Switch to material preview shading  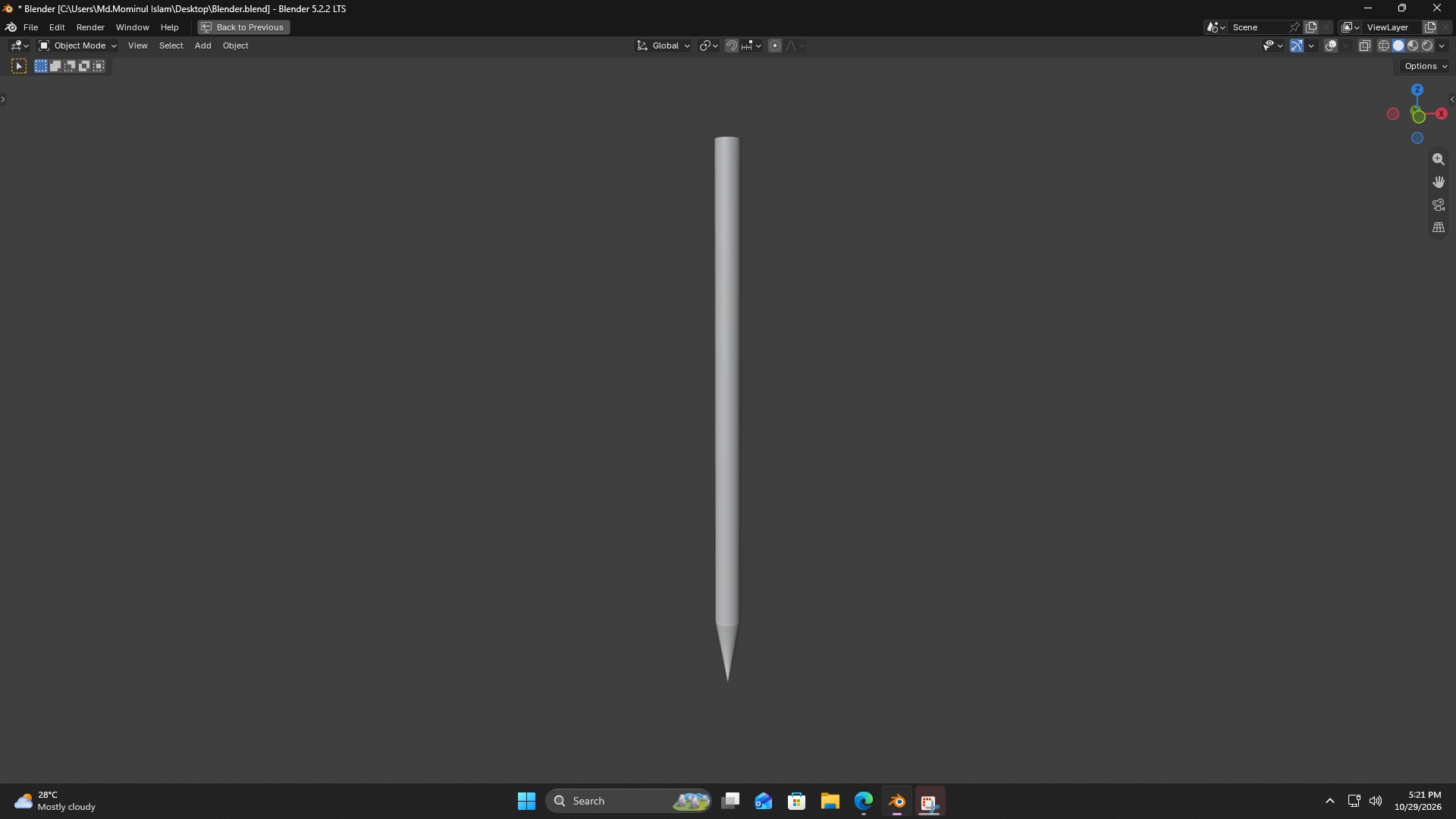[x=1413, y=46]
